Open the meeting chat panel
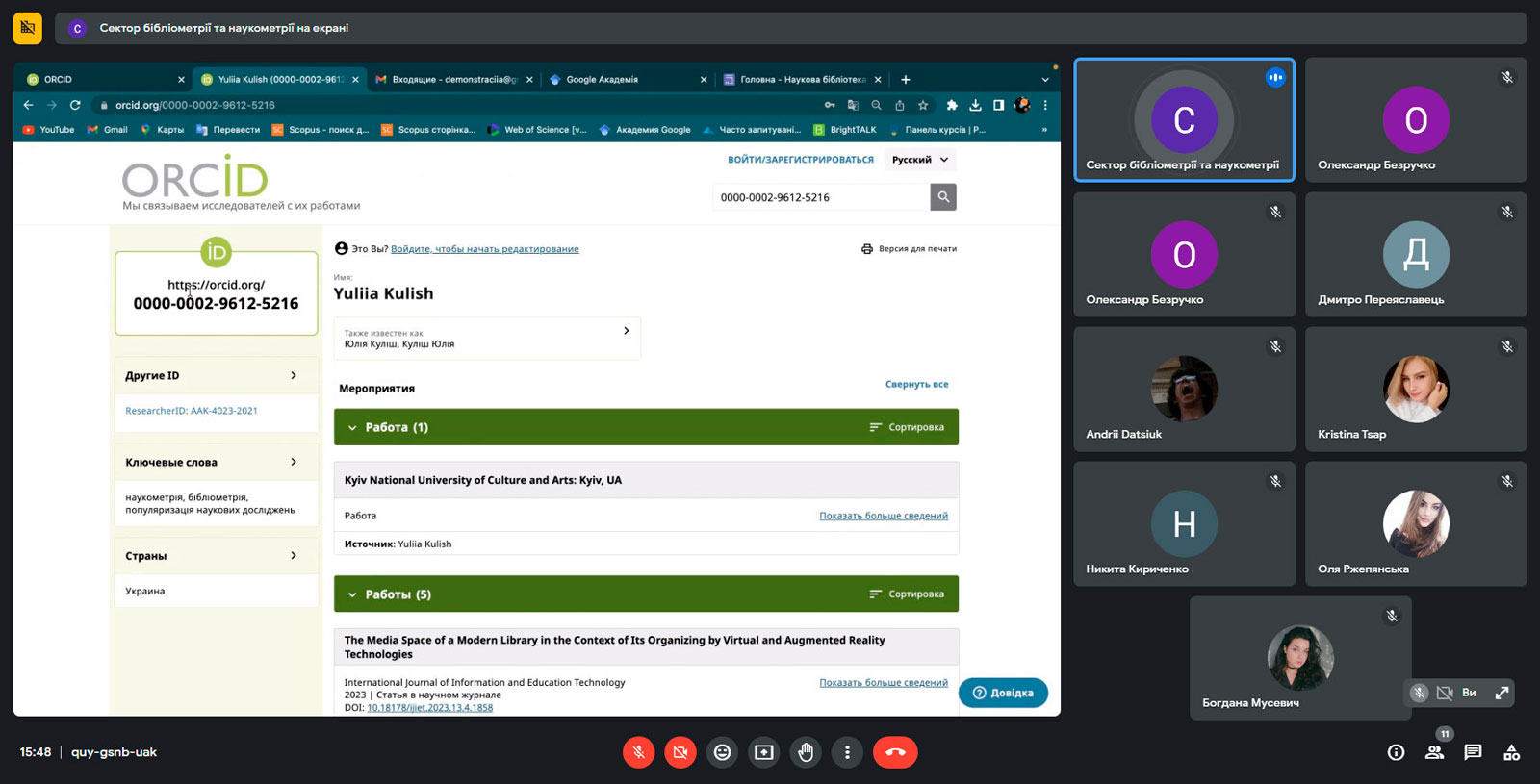 [1473, 752]
